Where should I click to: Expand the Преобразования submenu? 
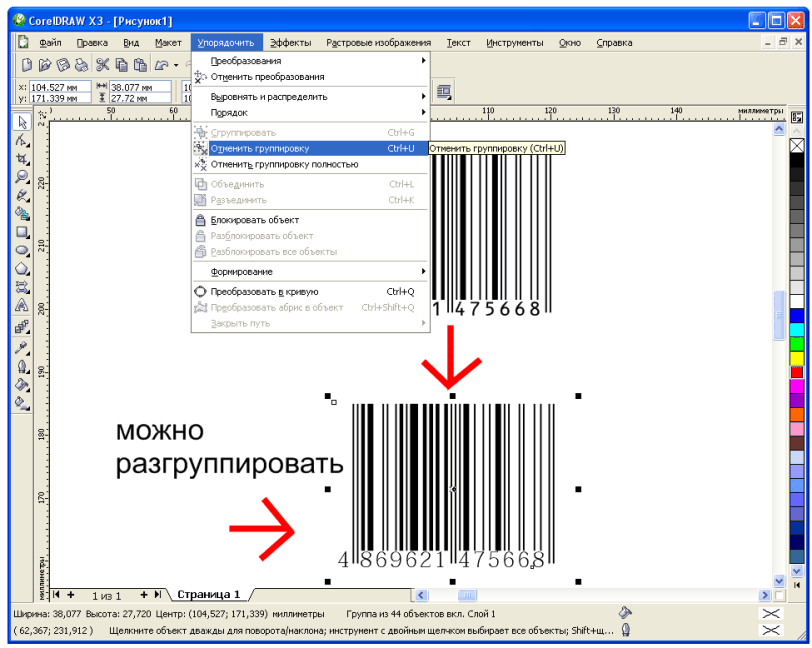click(x=311, y=61)
